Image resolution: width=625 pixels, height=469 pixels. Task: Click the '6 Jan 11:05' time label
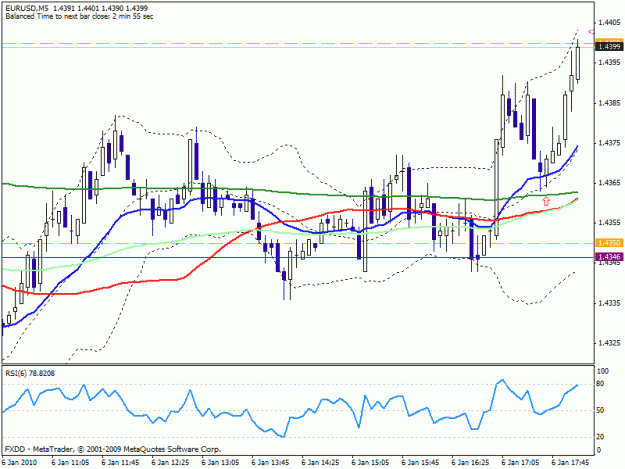click(x=70, y=463)
